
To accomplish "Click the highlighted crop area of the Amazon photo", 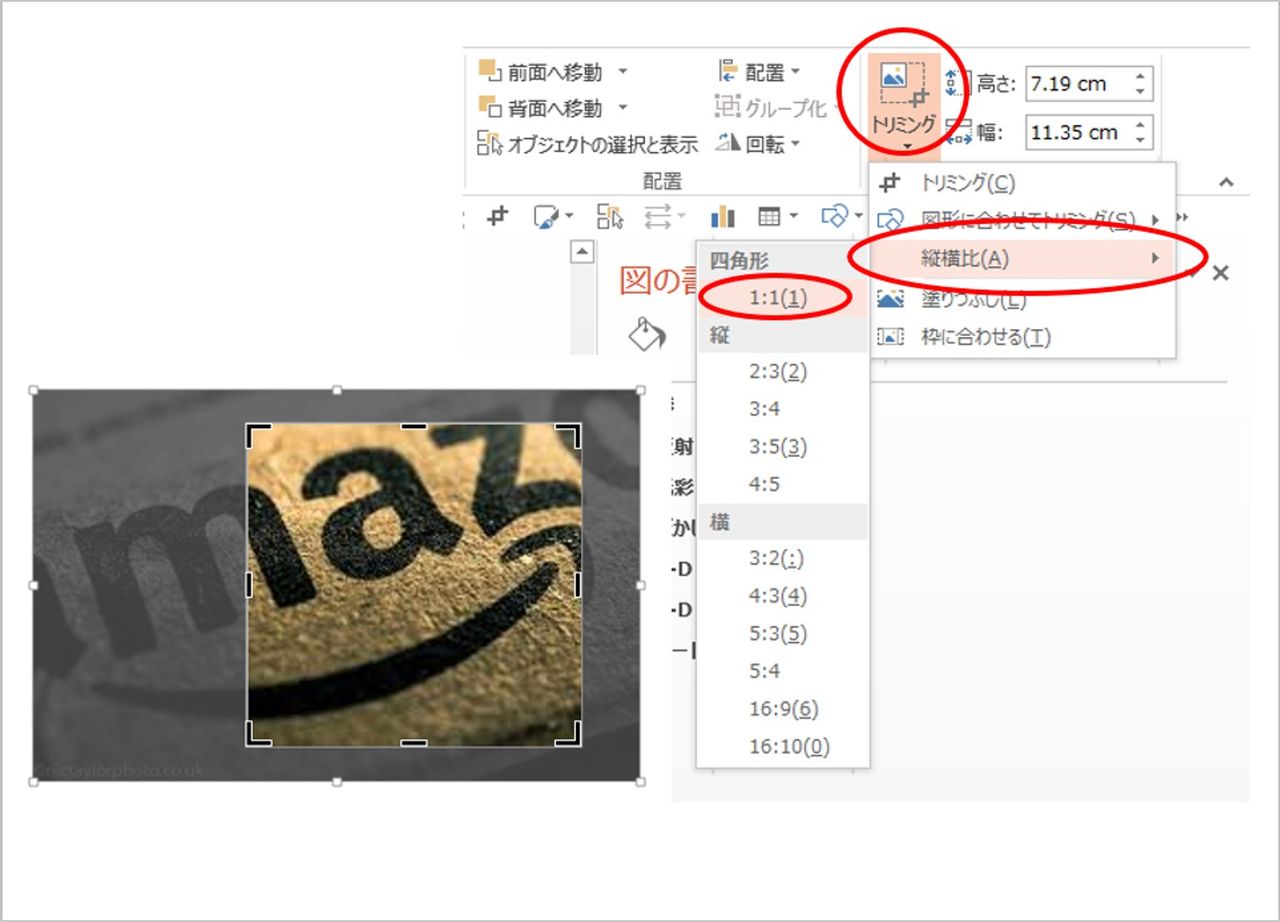I will tap(414, 584).
